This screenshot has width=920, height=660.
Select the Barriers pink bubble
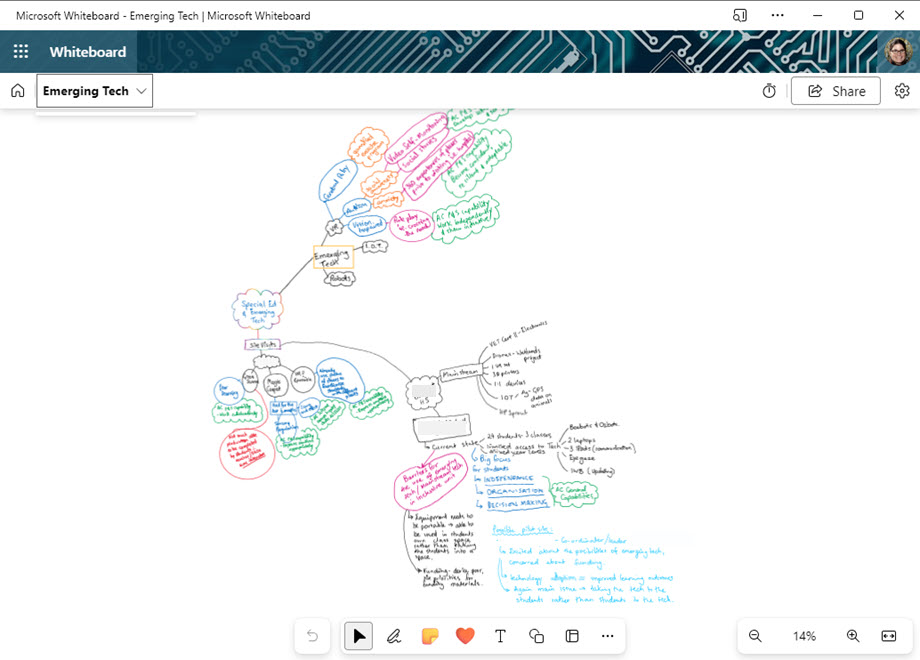(x=429, y=482)
